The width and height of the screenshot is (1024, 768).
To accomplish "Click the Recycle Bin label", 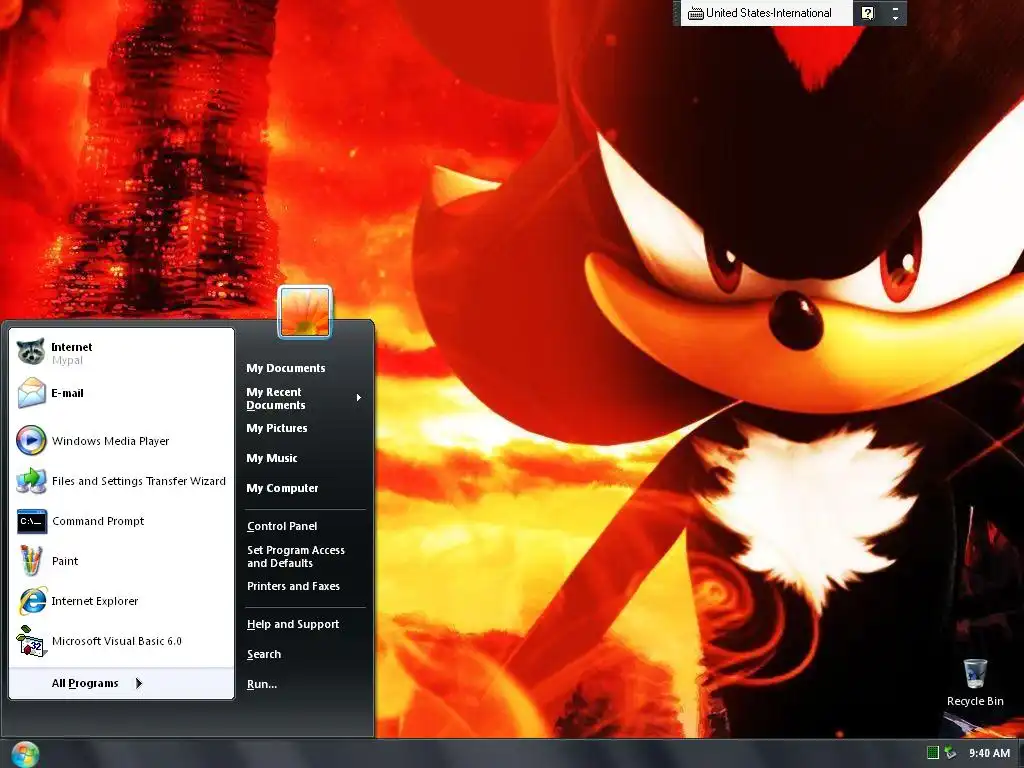I will pos(975,701).
